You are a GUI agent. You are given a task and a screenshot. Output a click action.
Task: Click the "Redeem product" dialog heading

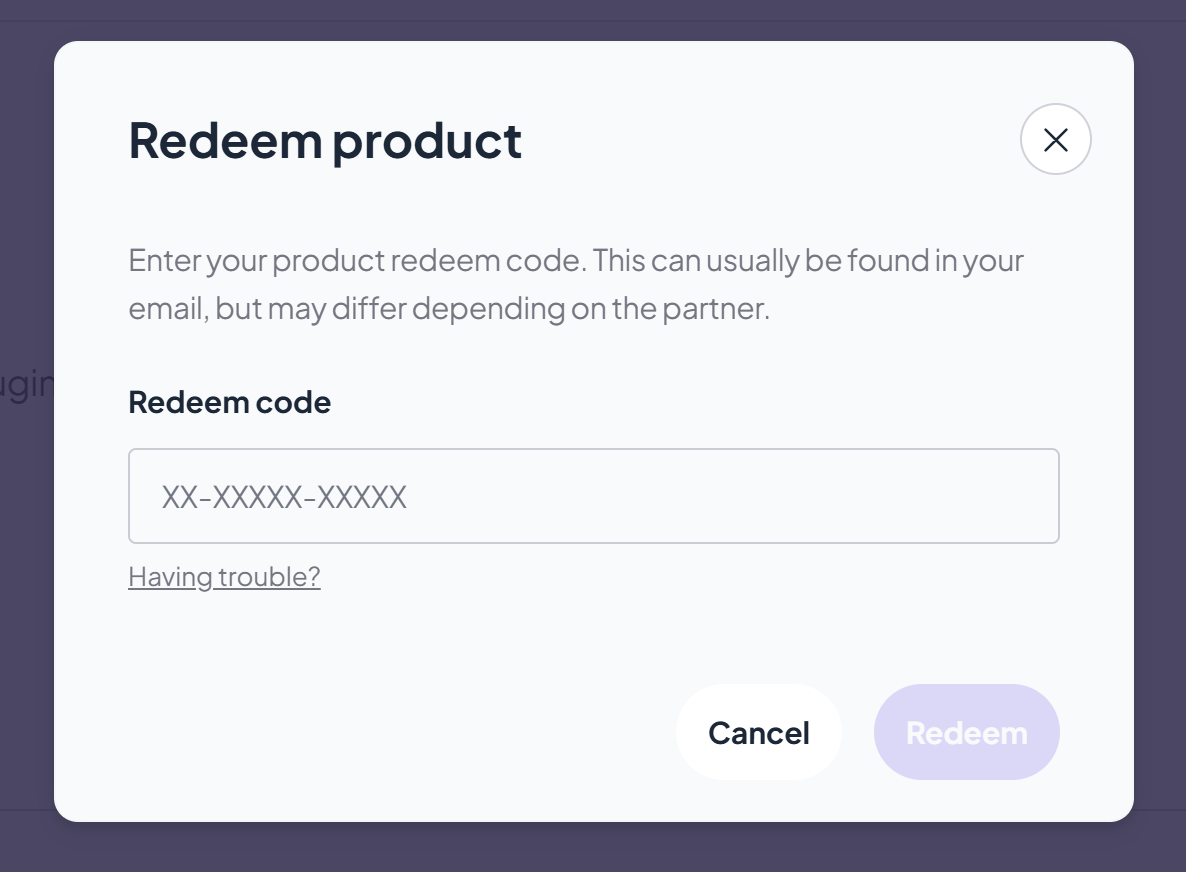click(x=325, y=140)
